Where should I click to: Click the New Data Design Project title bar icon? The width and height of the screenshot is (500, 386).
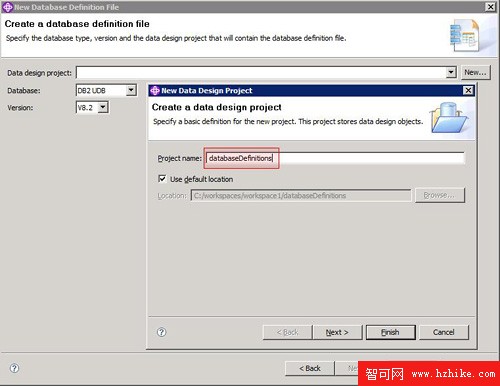[x=155, y=90]
